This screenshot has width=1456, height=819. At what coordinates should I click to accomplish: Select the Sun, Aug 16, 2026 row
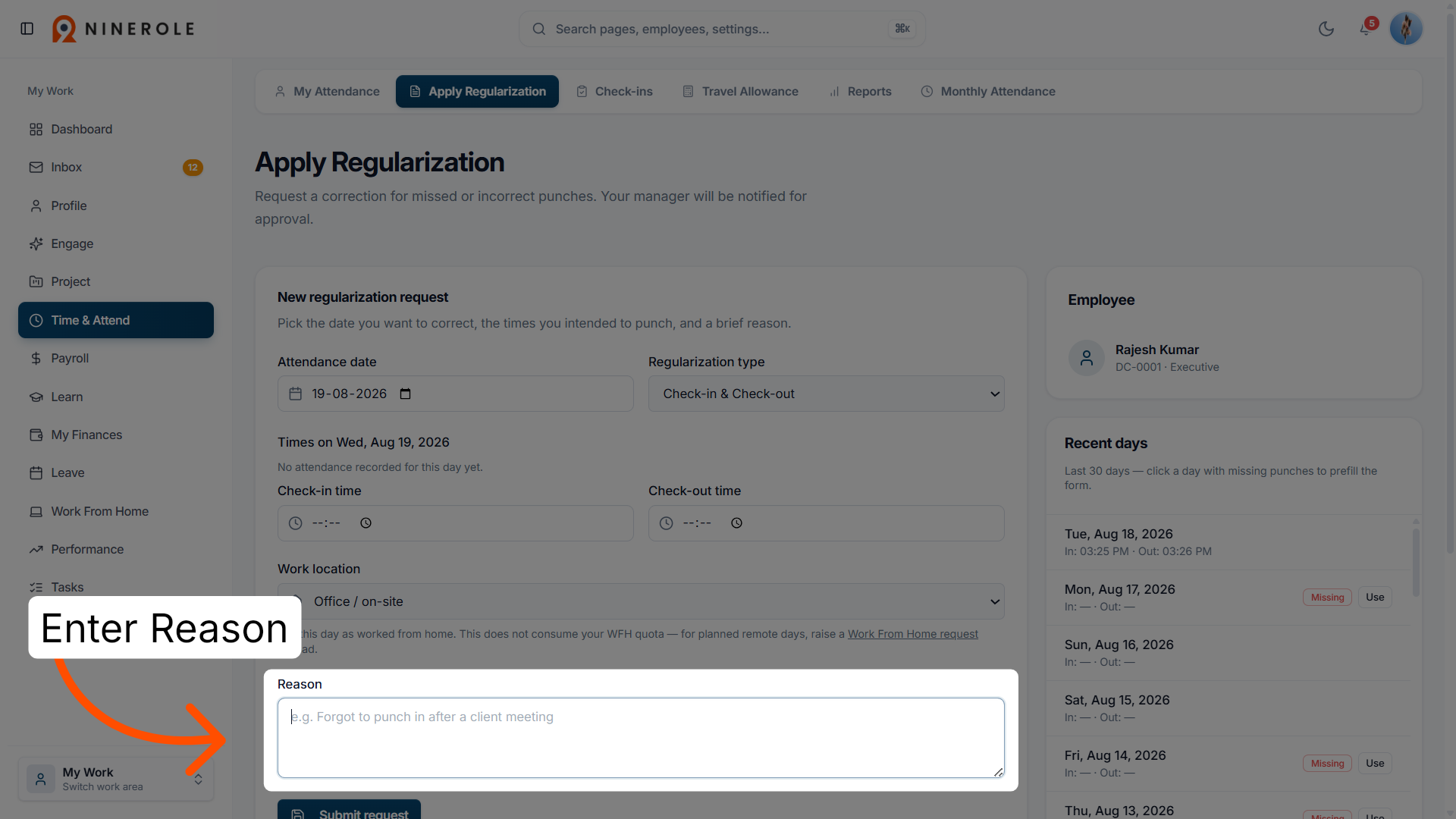pyautogui.click(x=1228, y=653)
